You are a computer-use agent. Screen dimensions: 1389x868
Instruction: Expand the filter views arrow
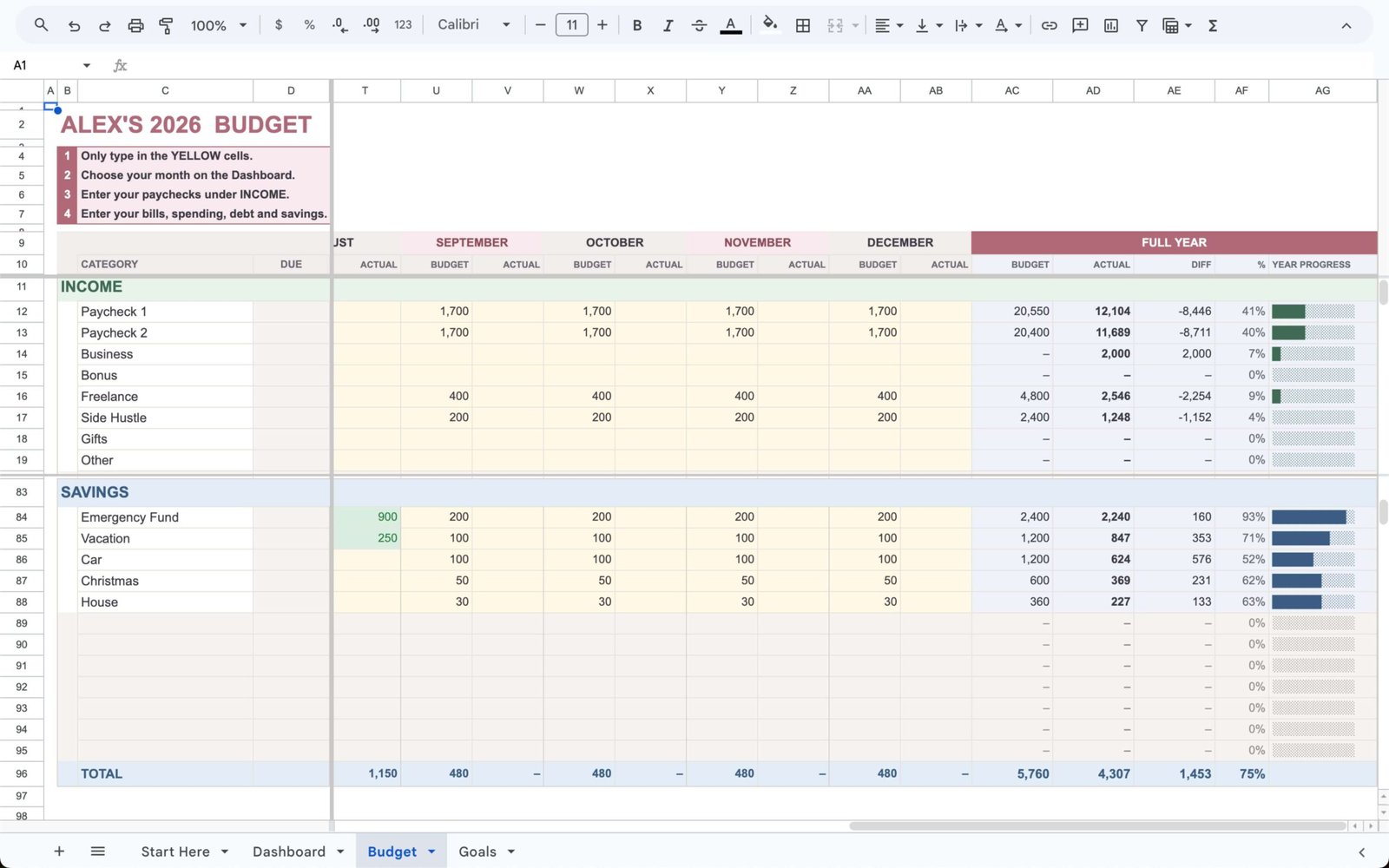[x=1188, y=25]
